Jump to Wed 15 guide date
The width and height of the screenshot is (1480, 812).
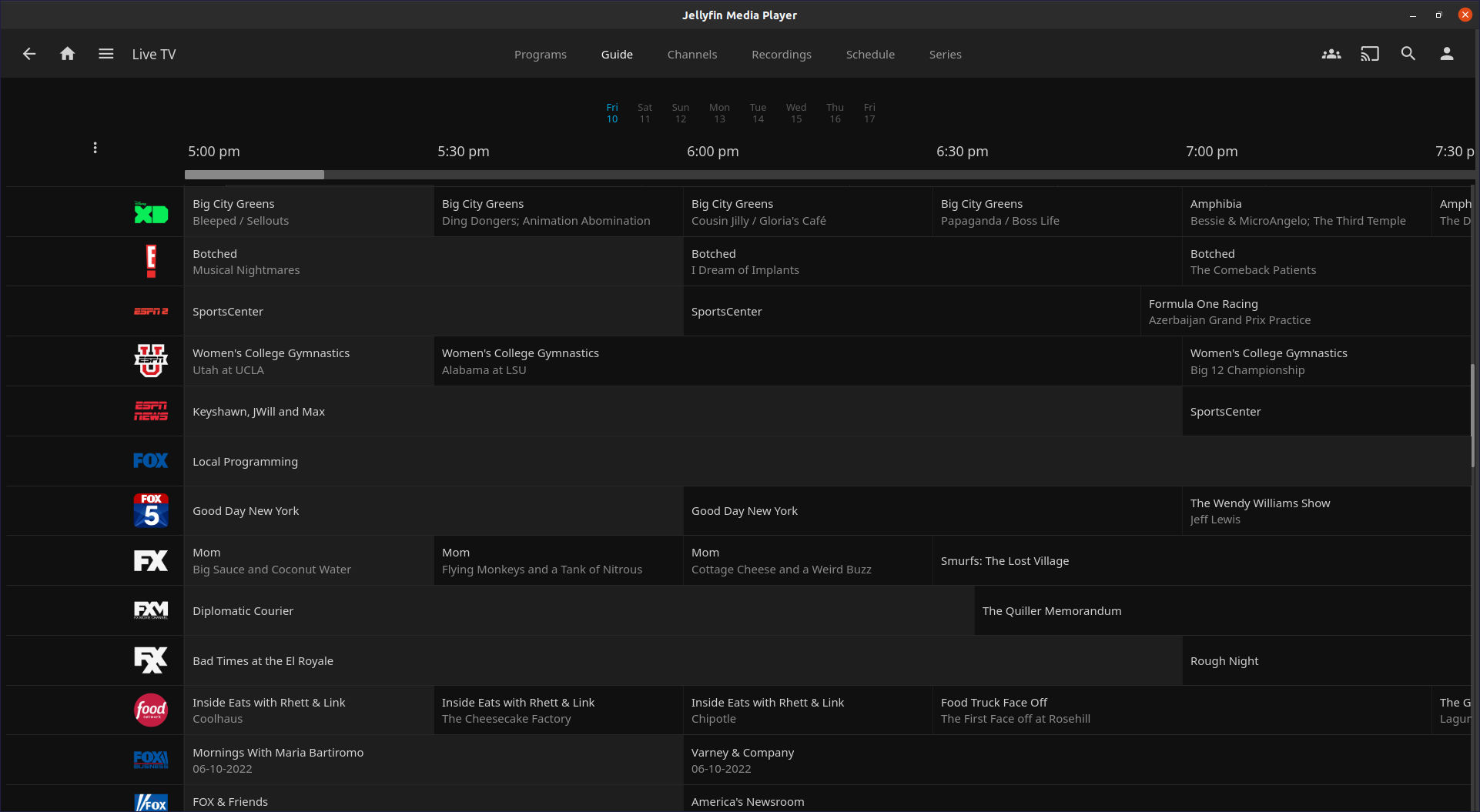(x=796, y=113)
